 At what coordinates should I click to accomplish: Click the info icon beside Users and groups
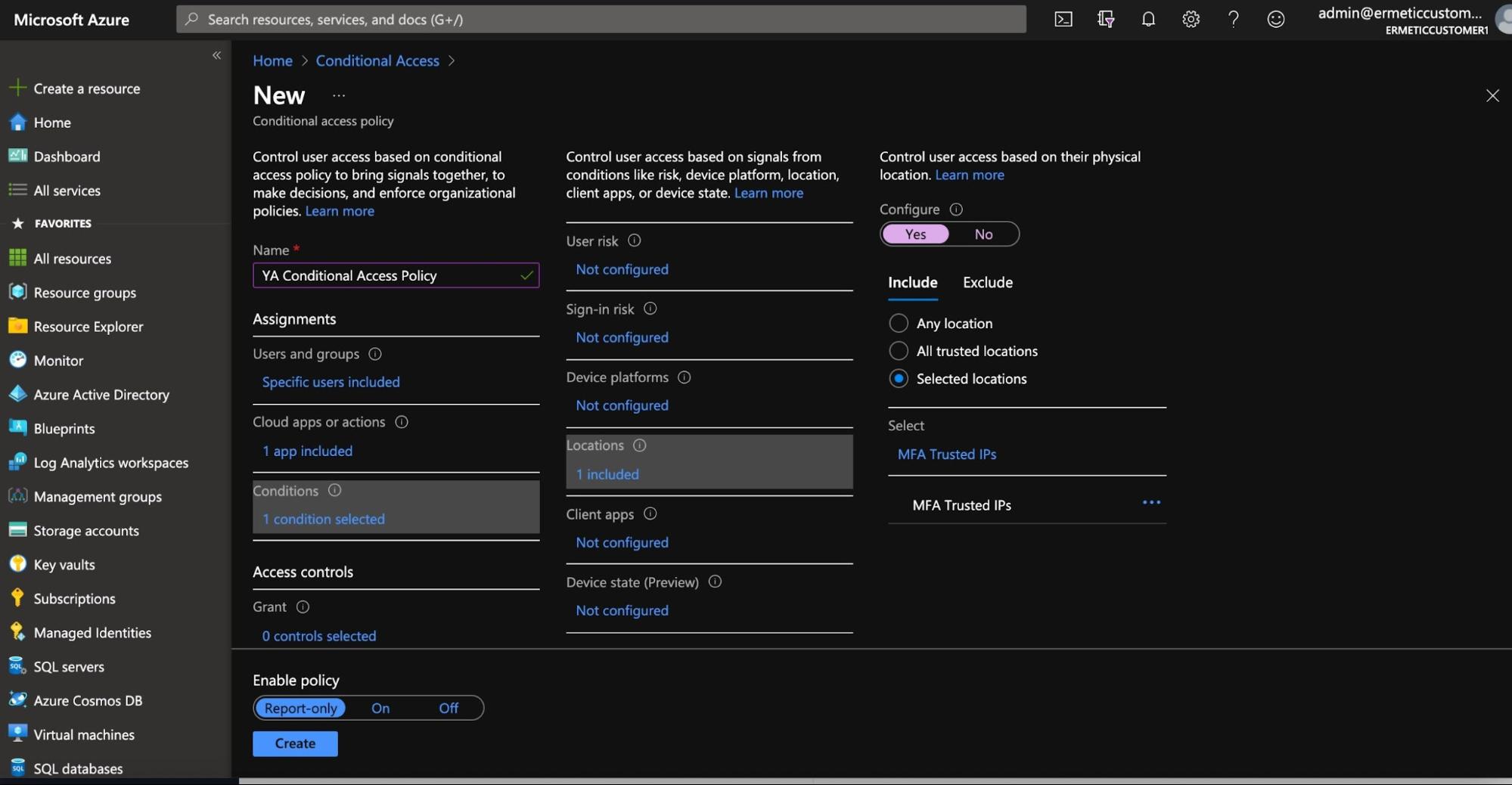[375, 354]
